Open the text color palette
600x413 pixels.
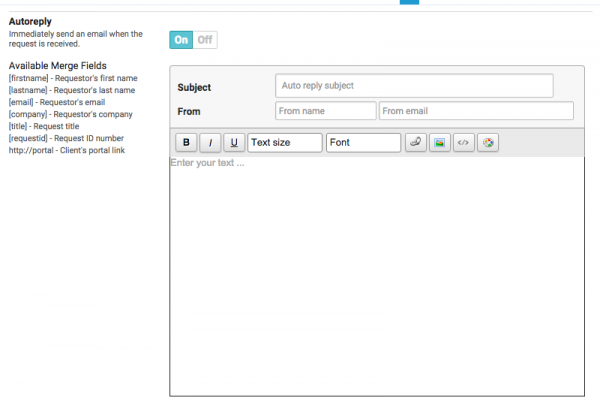pyautogui.click(x=488, y=142)
